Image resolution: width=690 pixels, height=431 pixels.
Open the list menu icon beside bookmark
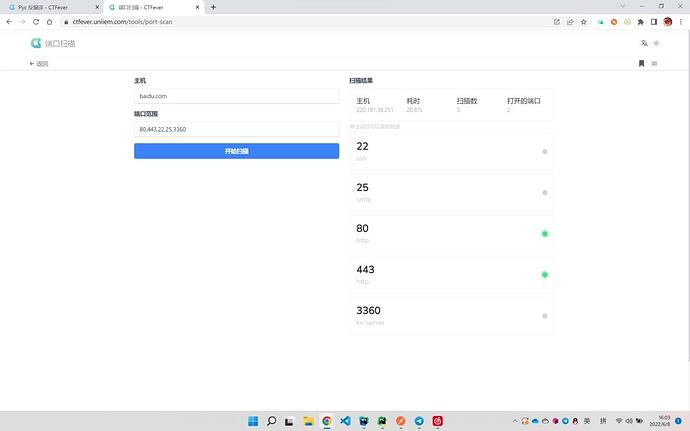tap(655, 63)
